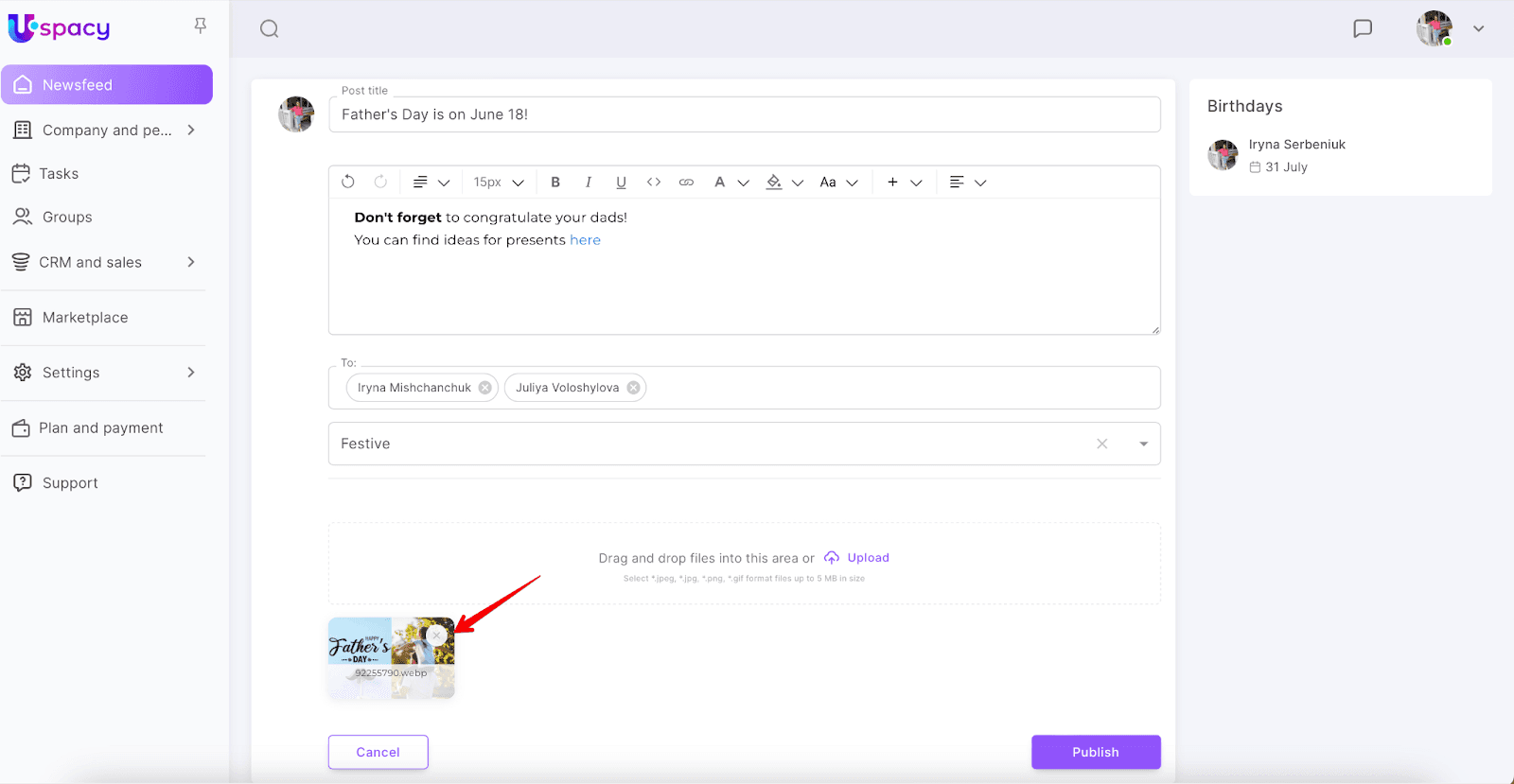Remove the attached Father's Day image
Viewport: 1514px width, 784px height.
[436, 636]
